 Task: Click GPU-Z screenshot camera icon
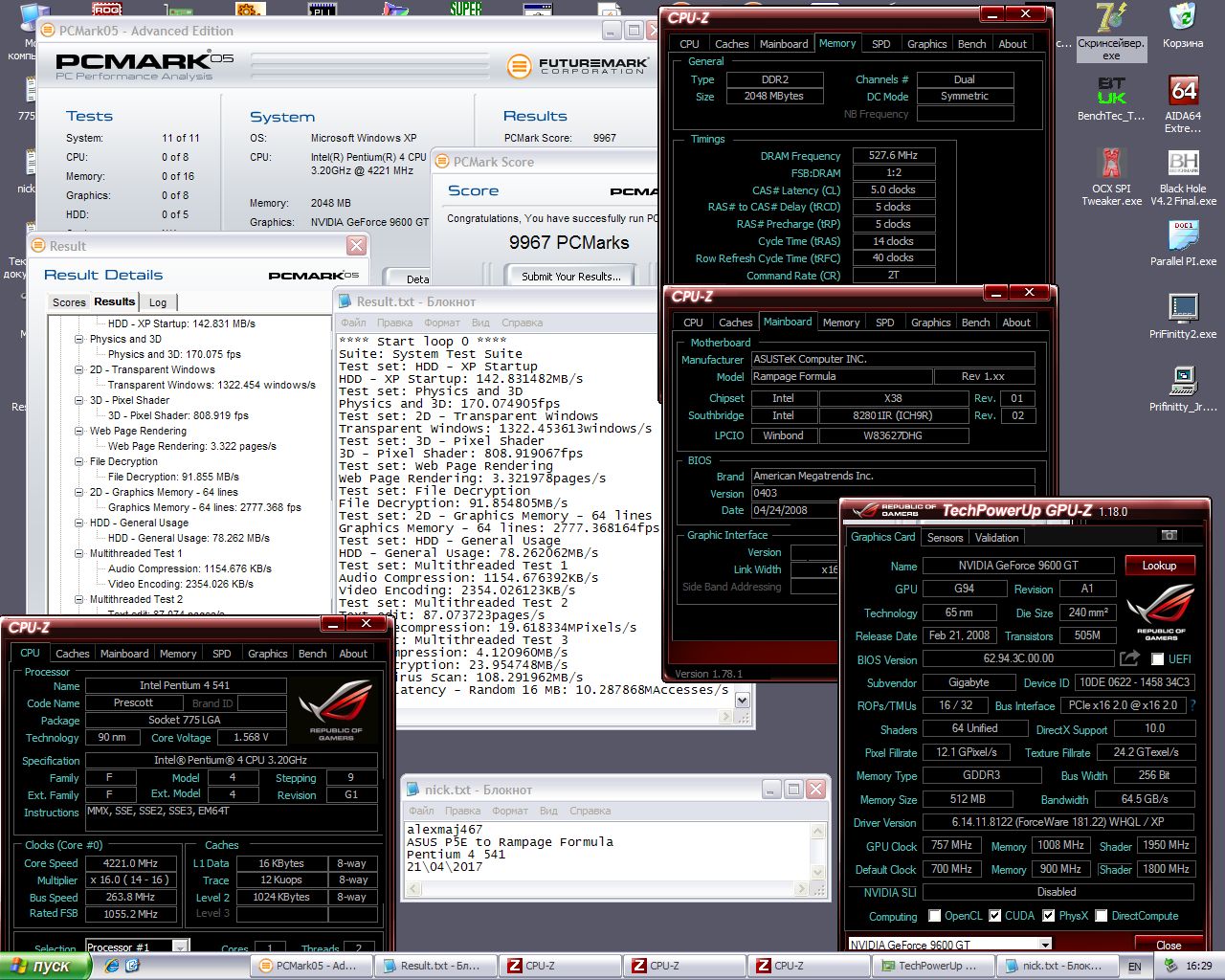[1169, 536]
